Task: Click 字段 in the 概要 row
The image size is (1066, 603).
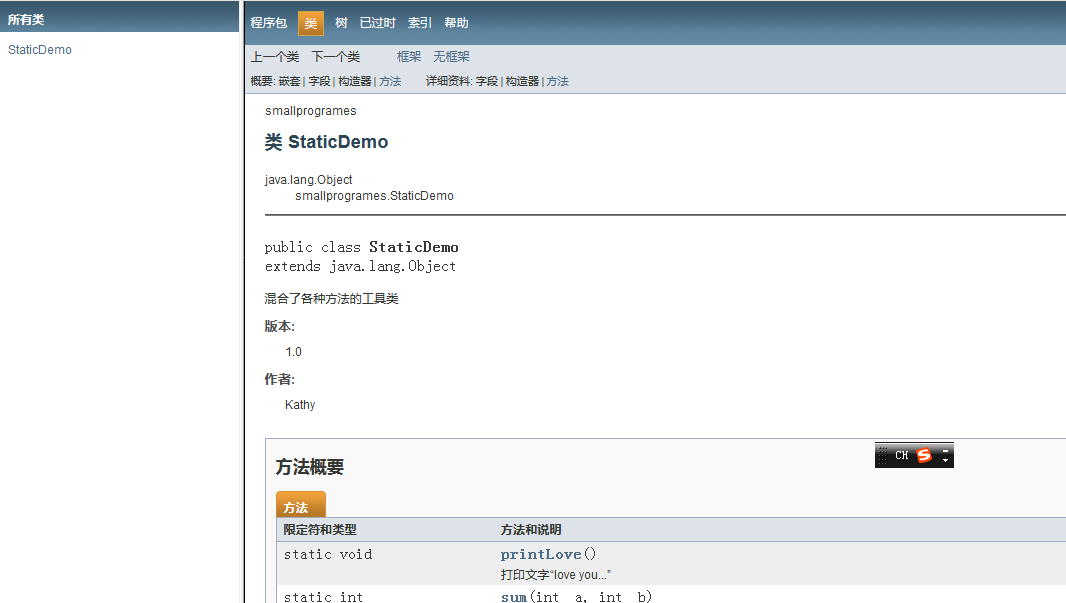Action: coord(320,82)
